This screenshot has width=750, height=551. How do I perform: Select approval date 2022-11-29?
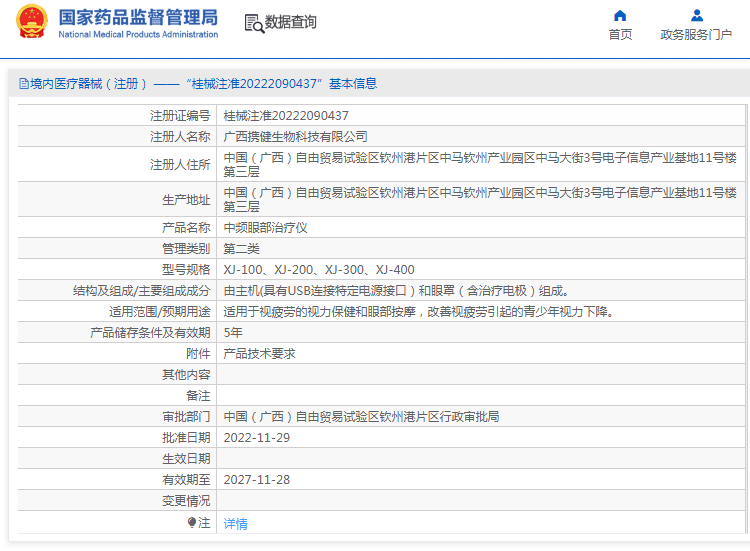coord(256,438)
